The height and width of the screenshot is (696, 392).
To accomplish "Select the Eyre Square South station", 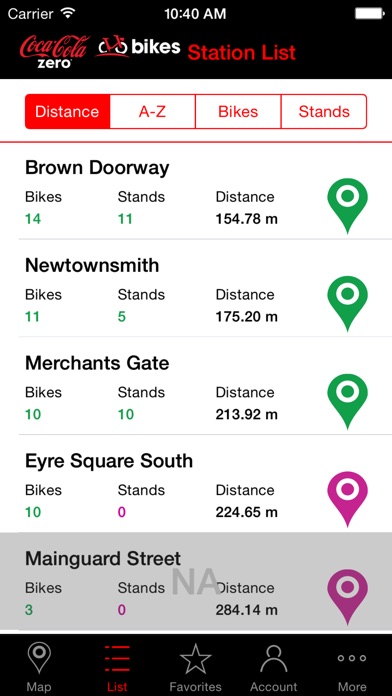I will (x=196, y=483).
